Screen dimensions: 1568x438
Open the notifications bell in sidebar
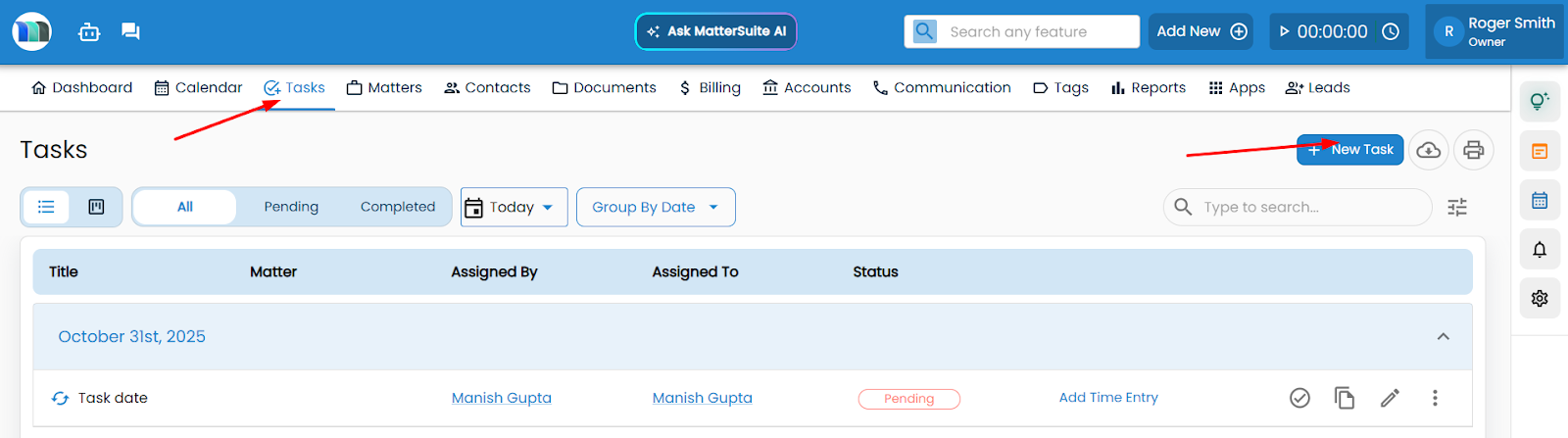point(1540,250)
